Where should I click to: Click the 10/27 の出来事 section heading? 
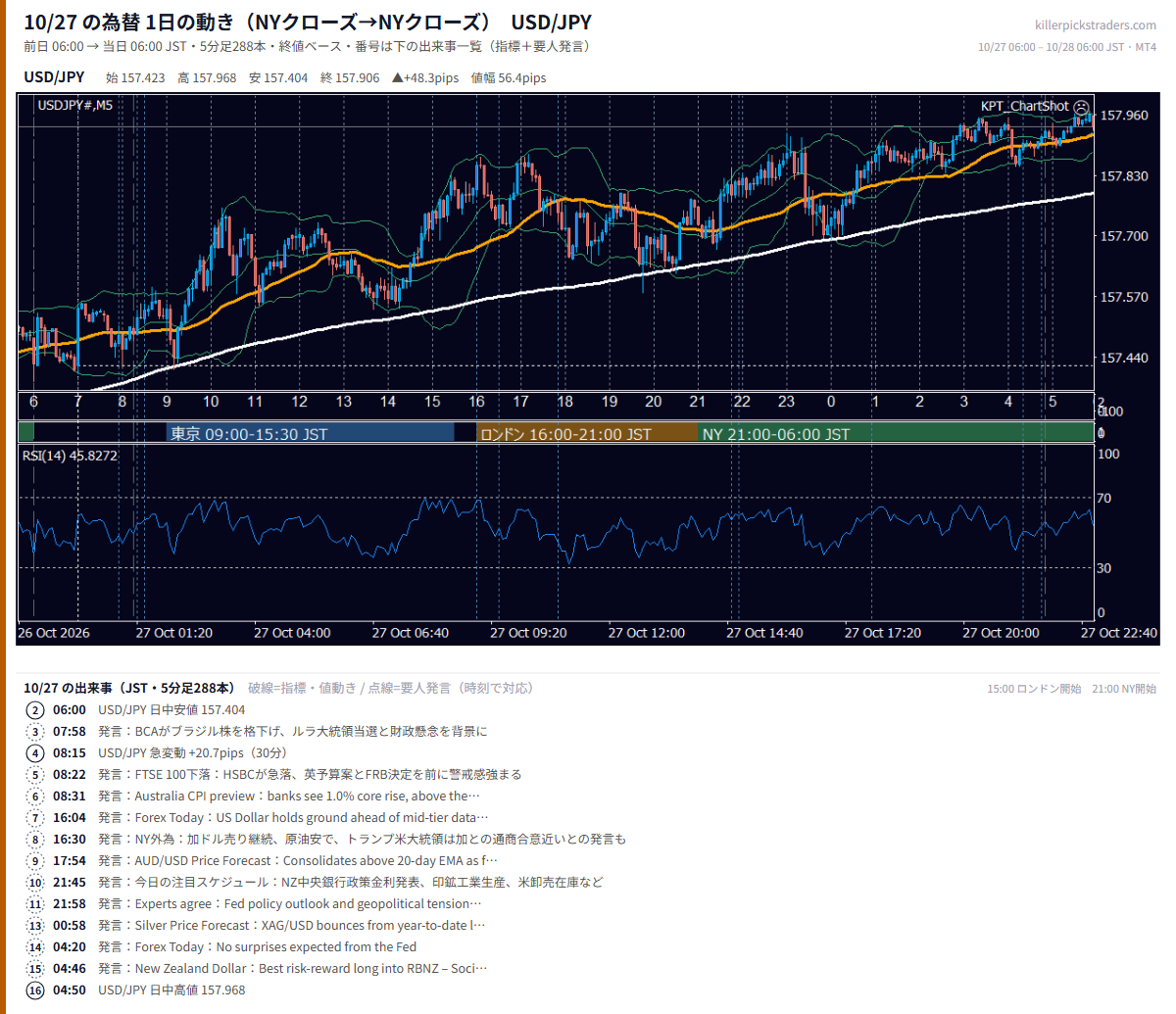coord(129,689)
